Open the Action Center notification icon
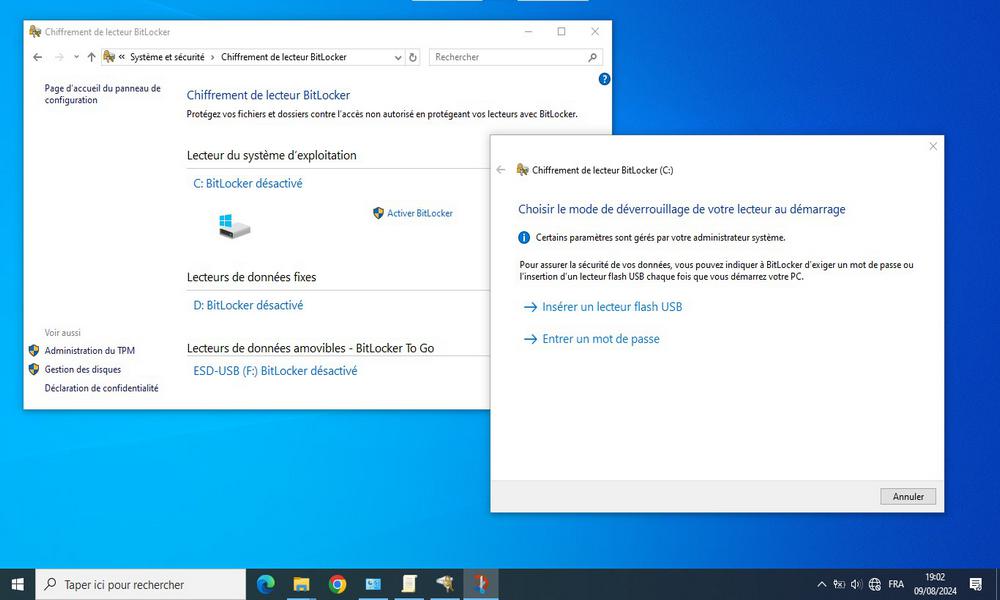This screenshot has height=600, width=1000. click(x=976, y=584)
